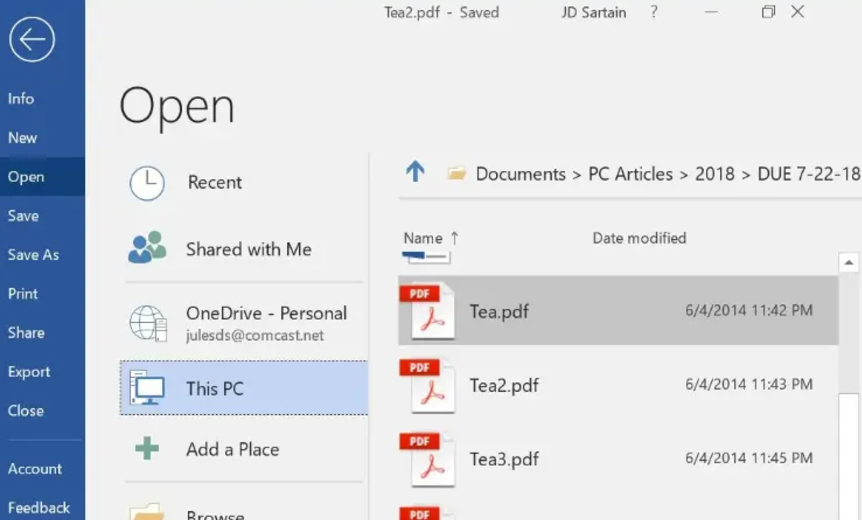Click the Tea.pdf PDF icon

(428, 312)
